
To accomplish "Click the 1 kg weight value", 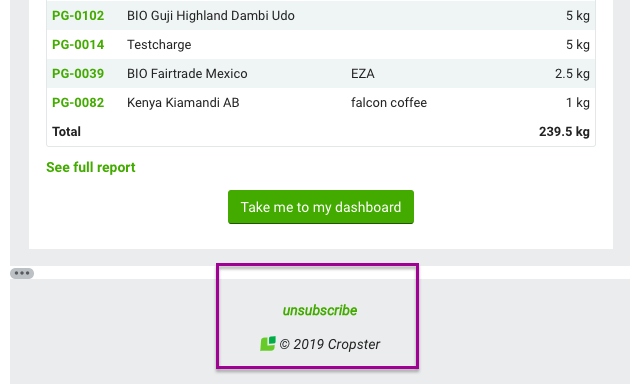I will pos(578,103).
